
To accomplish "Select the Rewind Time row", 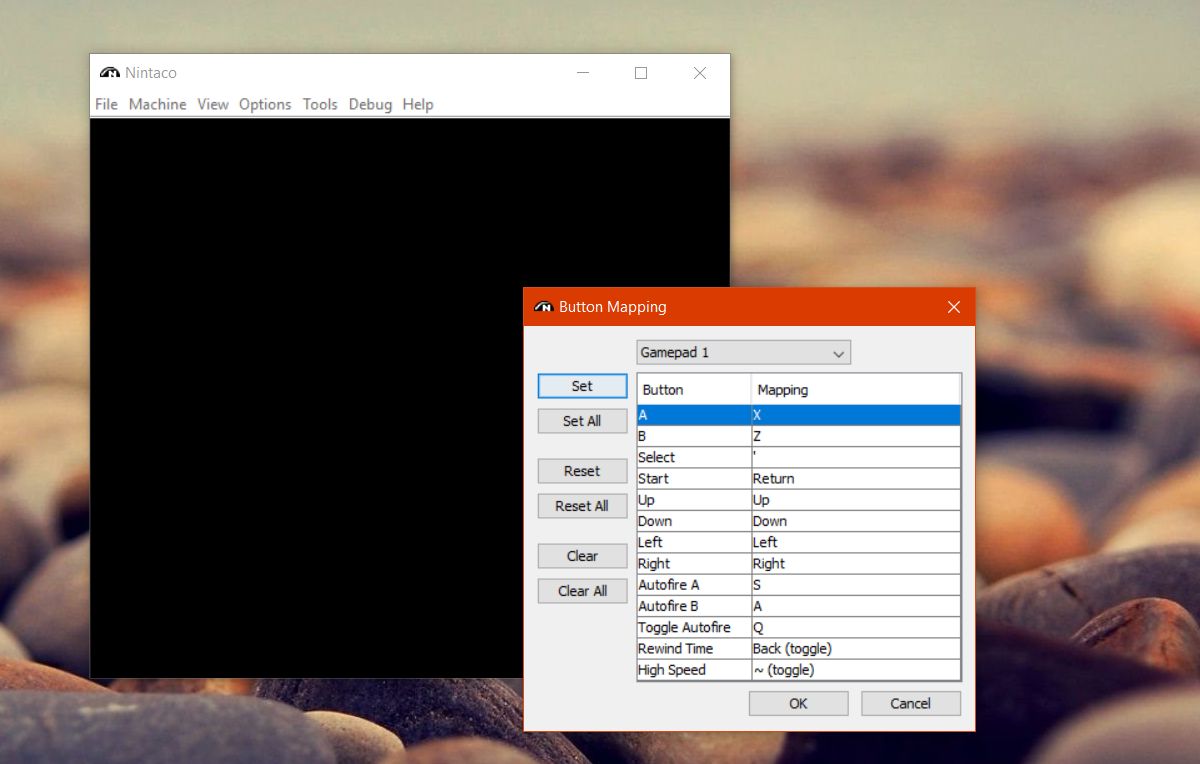I will point(799,649).
